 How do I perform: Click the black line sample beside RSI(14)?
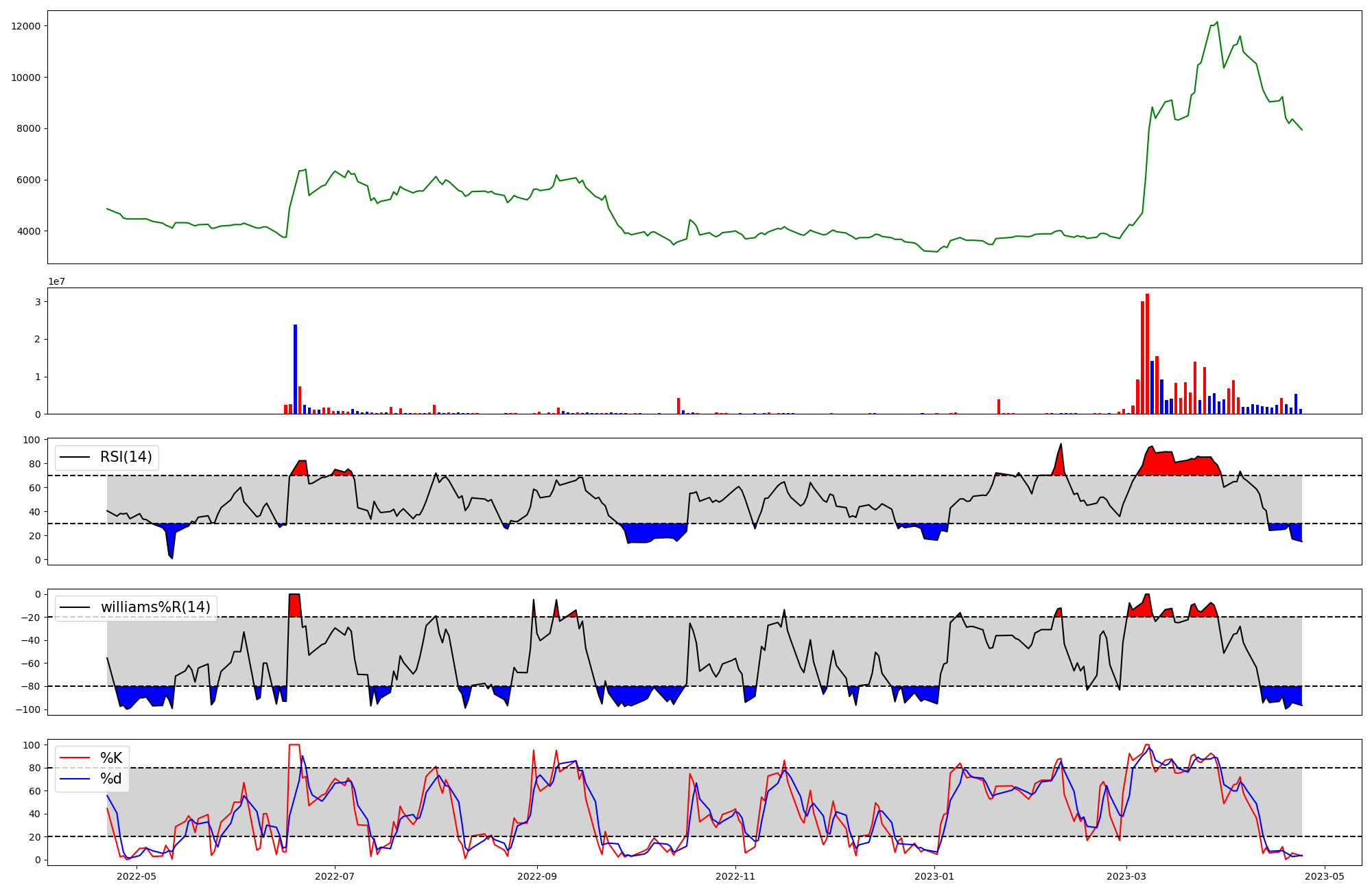(75, 457)
